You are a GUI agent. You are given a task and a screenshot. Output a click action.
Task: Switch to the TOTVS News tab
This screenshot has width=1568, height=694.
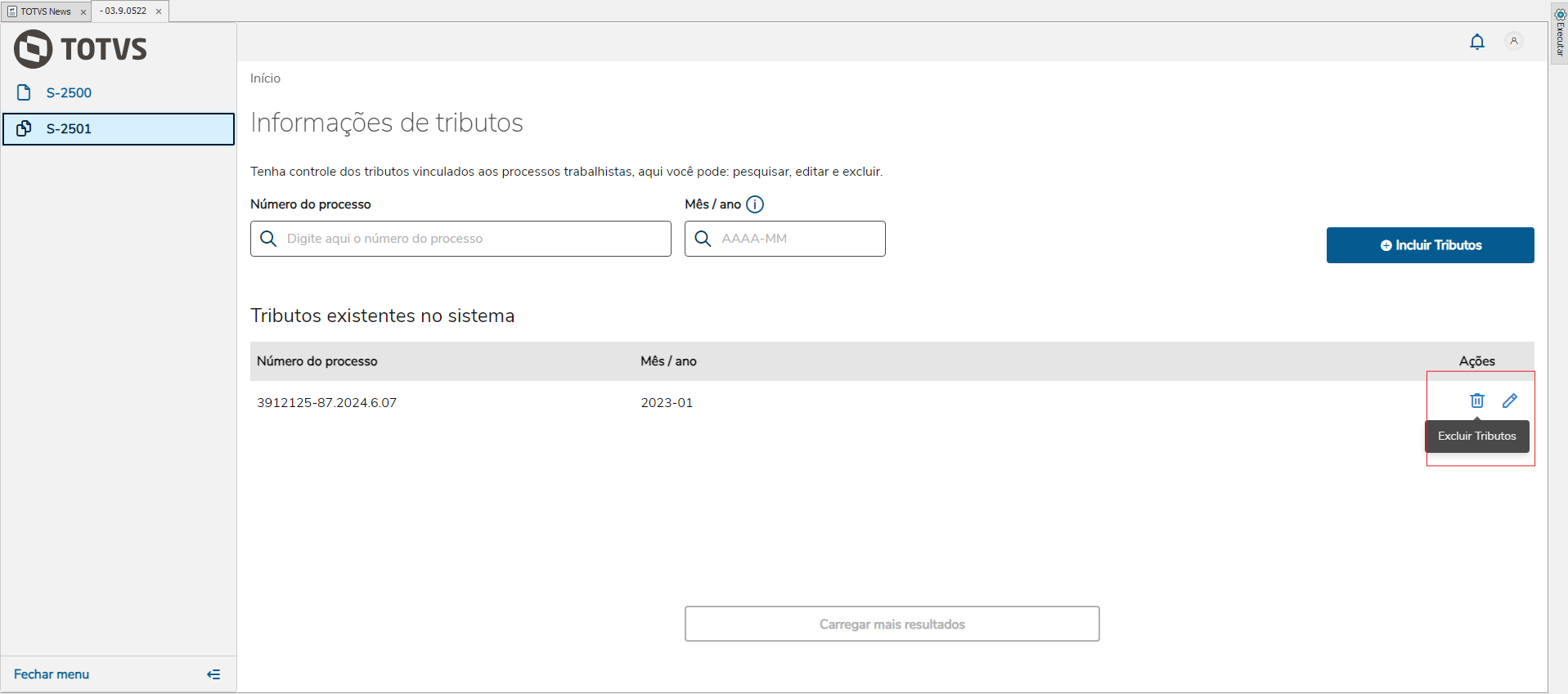click(41, 11)
